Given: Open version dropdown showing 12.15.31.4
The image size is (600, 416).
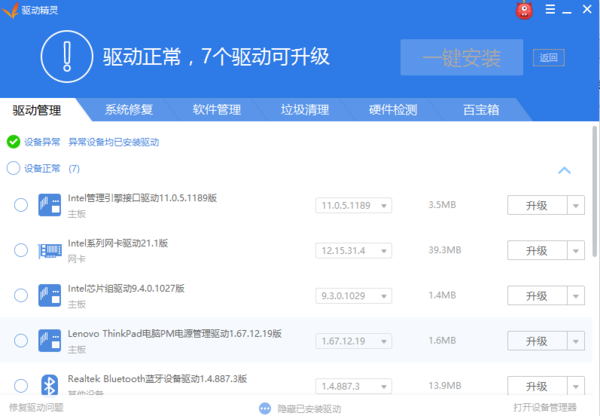Looking at the screenshot, I should coord(354,251).
